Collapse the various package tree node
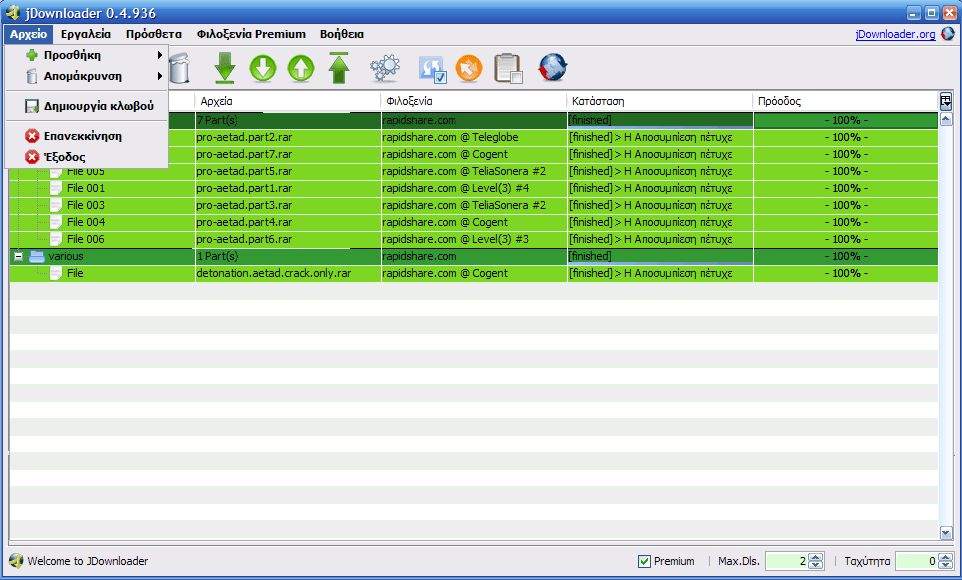This screenshot has height=580, width=962. pyautogui.click(x=18, y=257)
